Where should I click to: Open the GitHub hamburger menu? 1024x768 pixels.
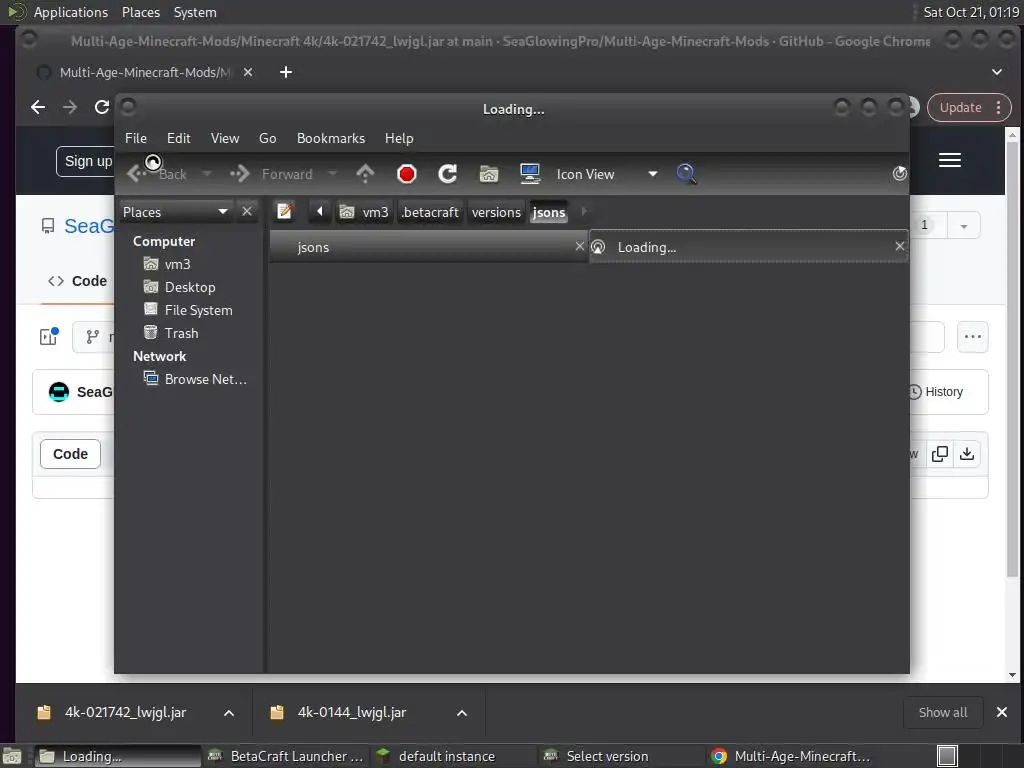pos(950,160)
